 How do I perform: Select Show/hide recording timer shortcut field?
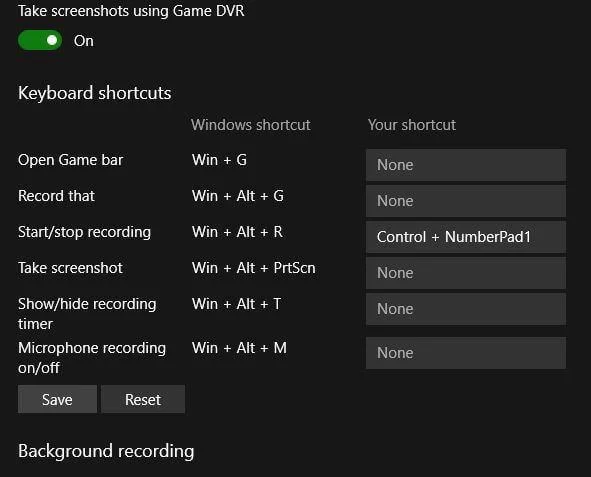point(466,309)
